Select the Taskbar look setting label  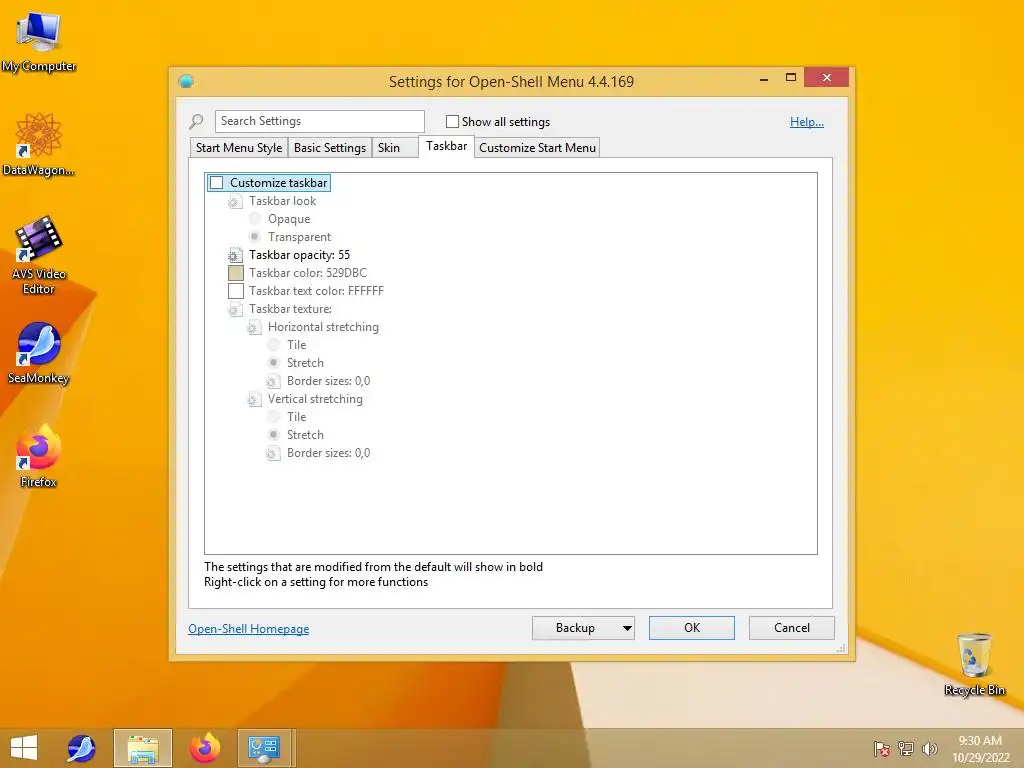282,201
